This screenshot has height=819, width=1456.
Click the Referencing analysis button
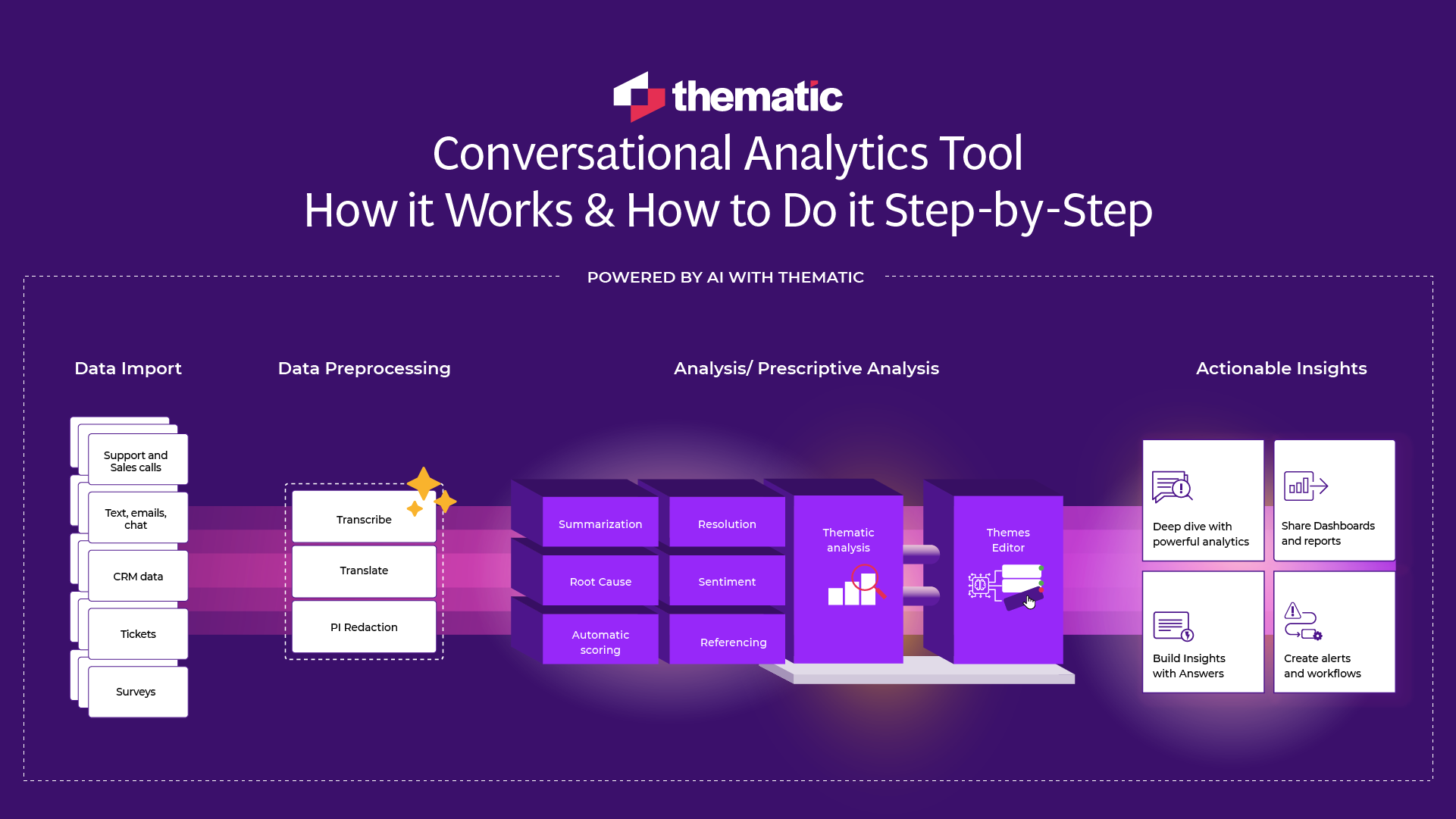[x=732, y=641]
